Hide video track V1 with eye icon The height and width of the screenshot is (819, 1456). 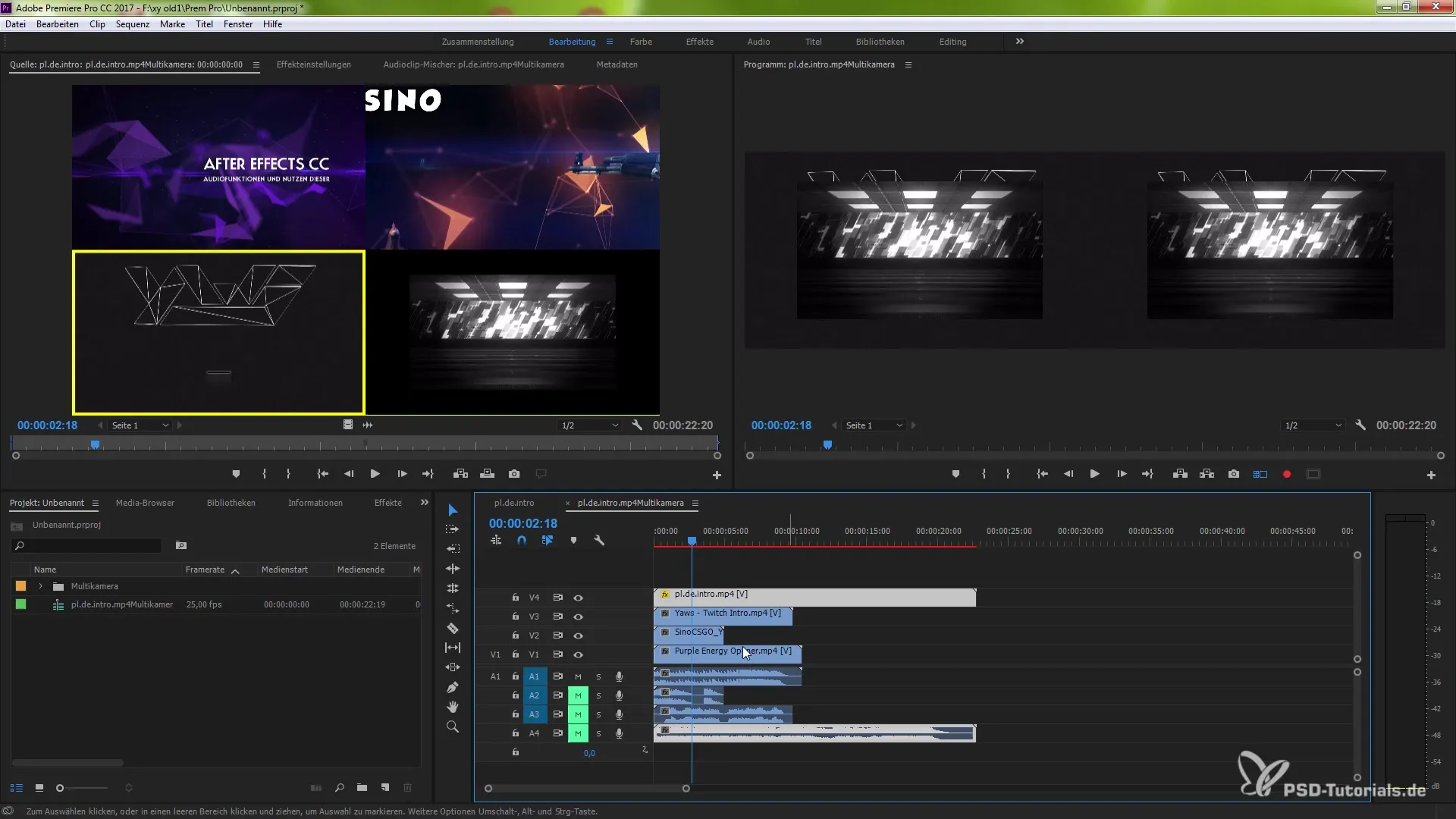(579, 654)
